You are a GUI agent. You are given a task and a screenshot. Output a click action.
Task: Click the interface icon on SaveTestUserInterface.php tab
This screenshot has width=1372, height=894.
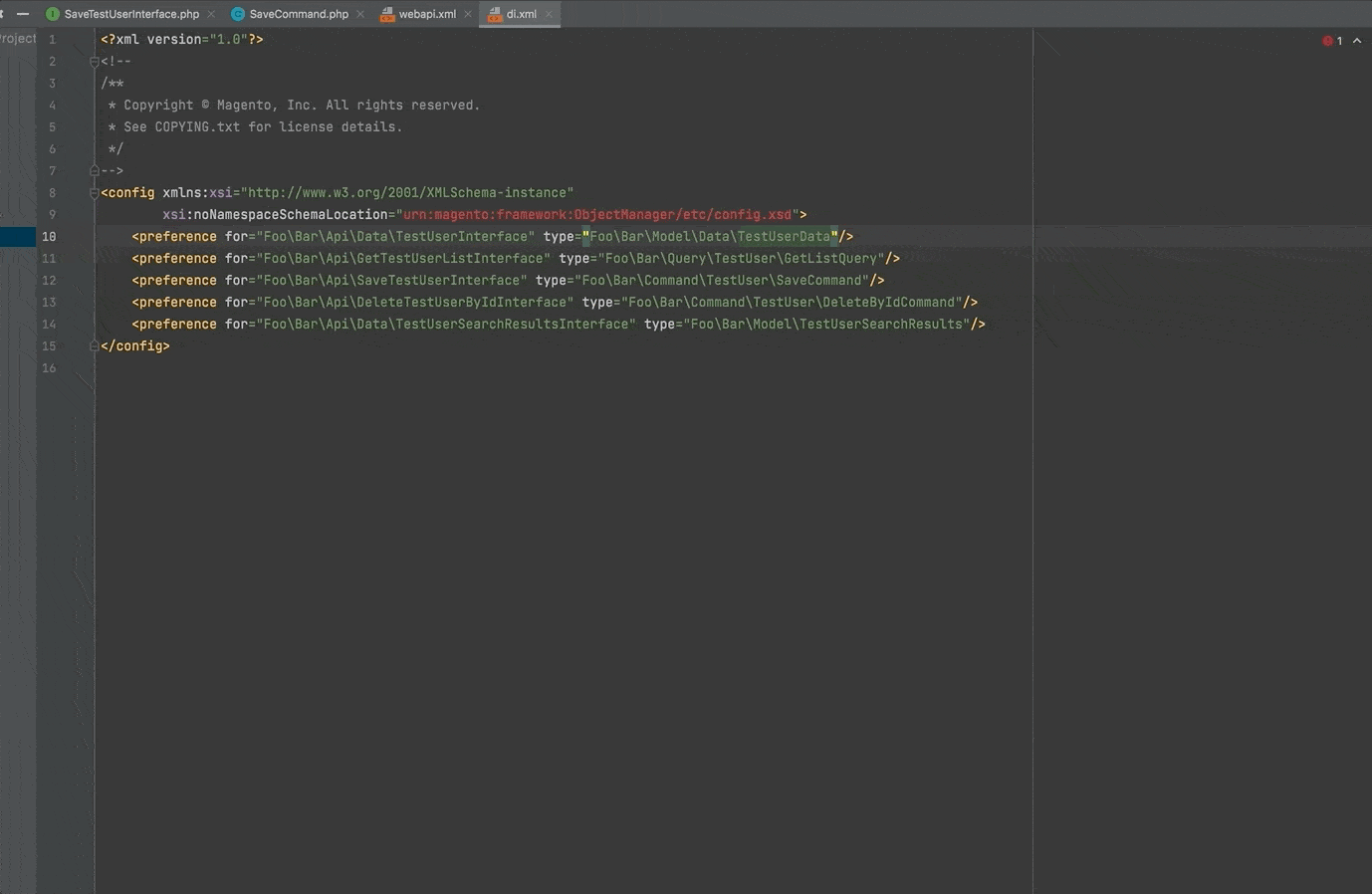point(53,14)
